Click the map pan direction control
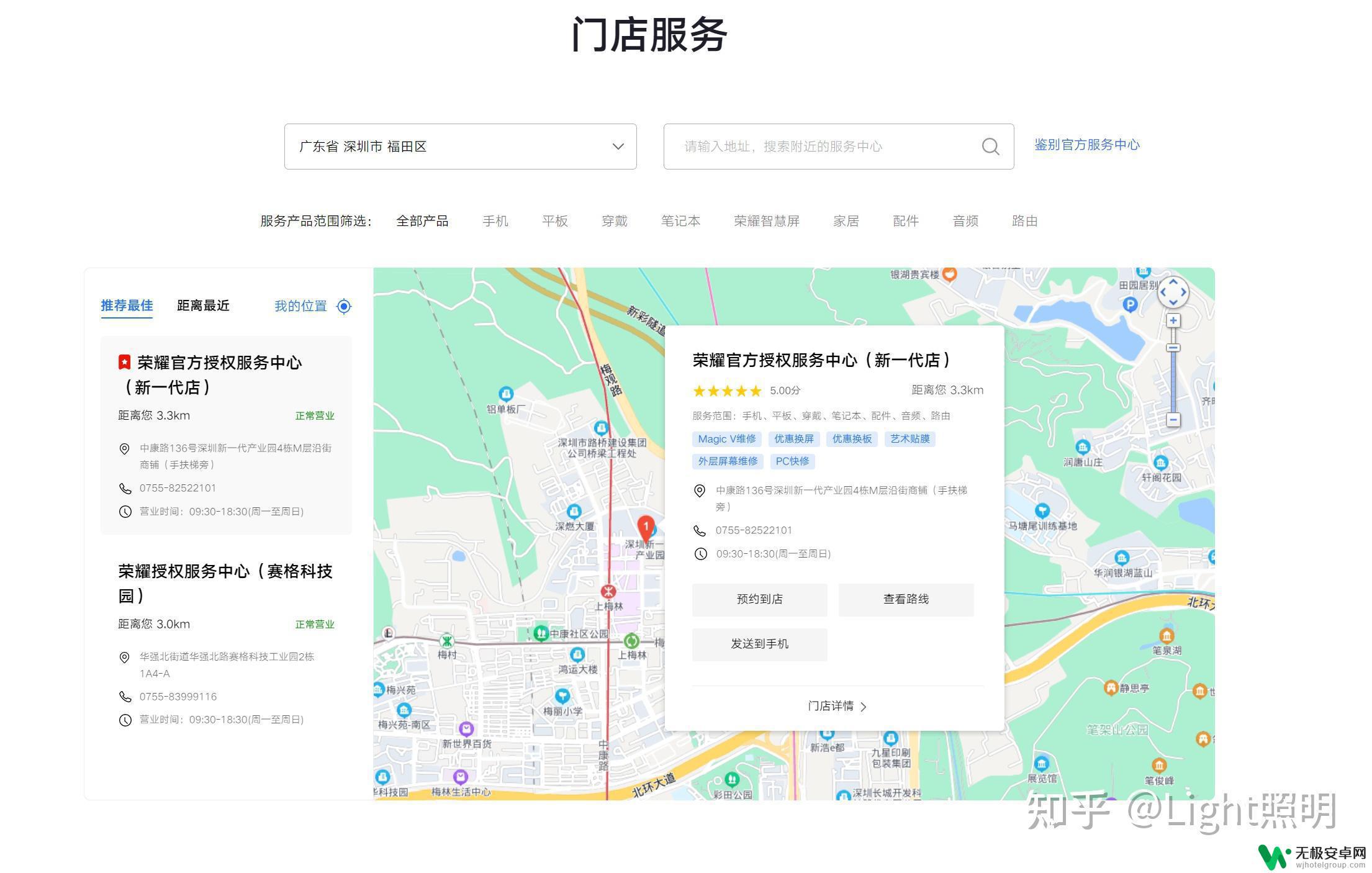 [x=1173, y=292]
